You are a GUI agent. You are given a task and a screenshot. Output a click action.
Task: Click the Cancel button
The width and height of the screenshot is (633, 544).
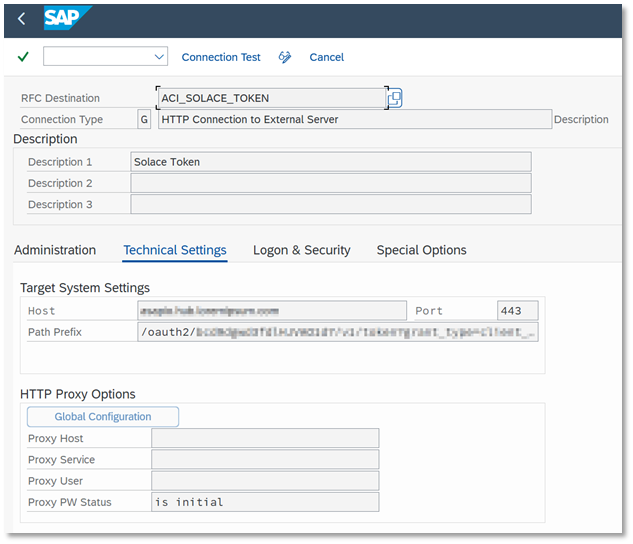pyautogui.click(x=327, y=57)
